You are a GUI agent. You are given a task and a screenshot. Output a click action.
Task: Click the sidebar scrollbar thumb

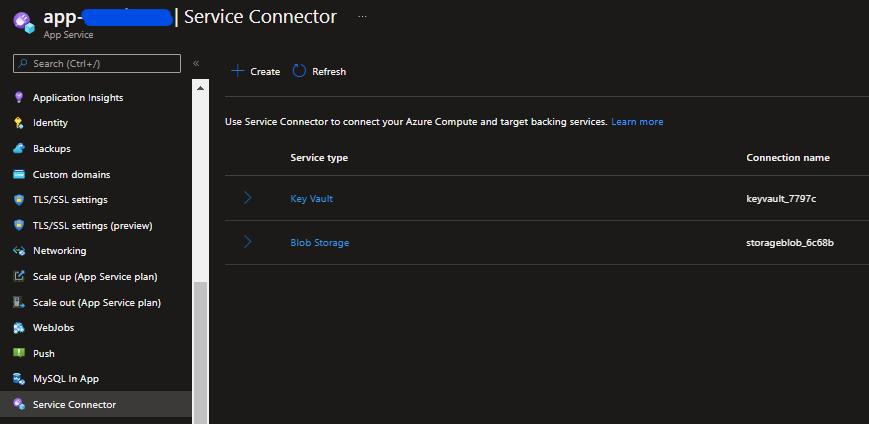pyautogui.click(x=200, y=353)
